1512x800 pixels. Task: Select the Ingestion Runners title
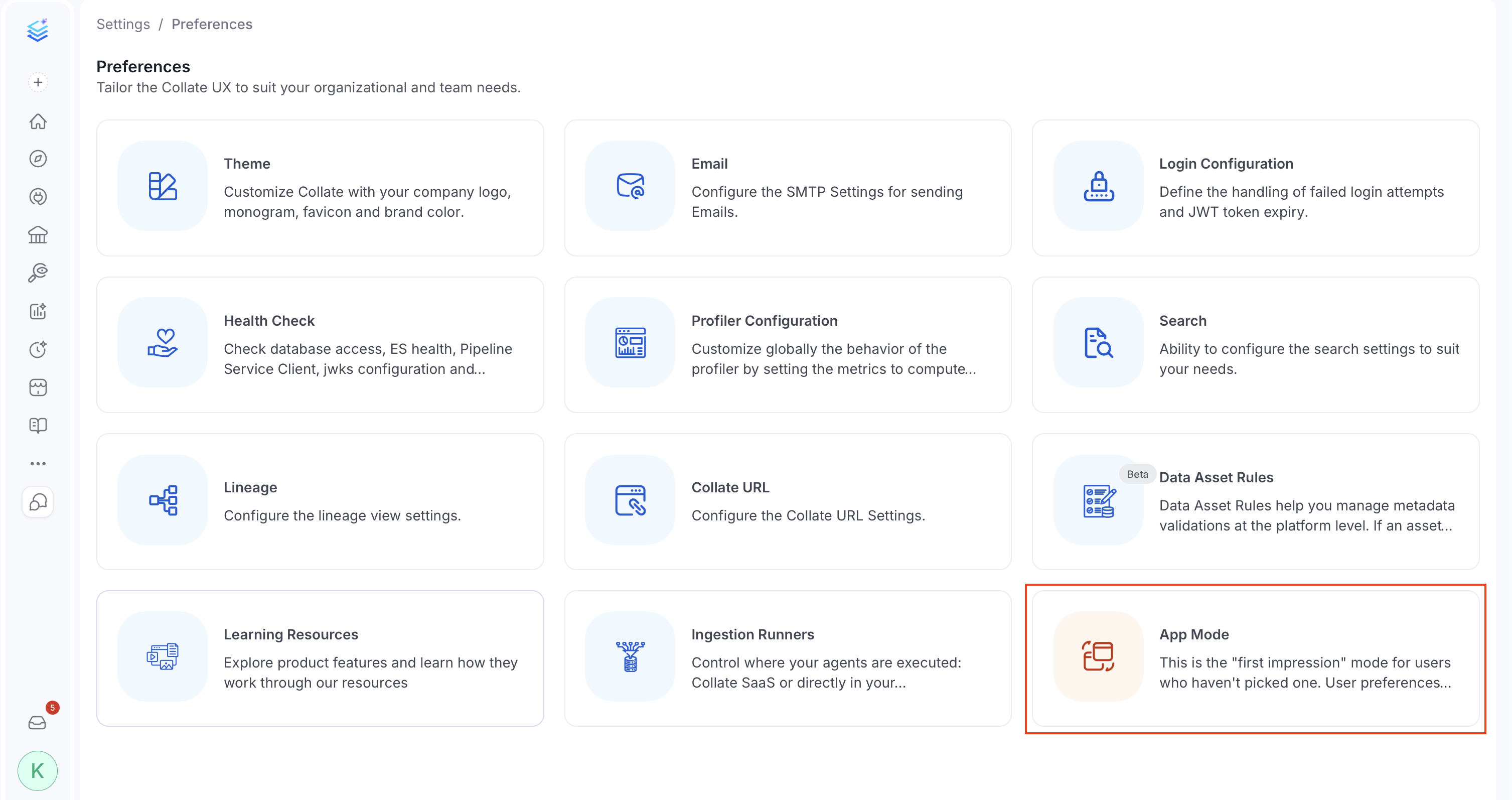pyautogui.click(x=752, y=634)
